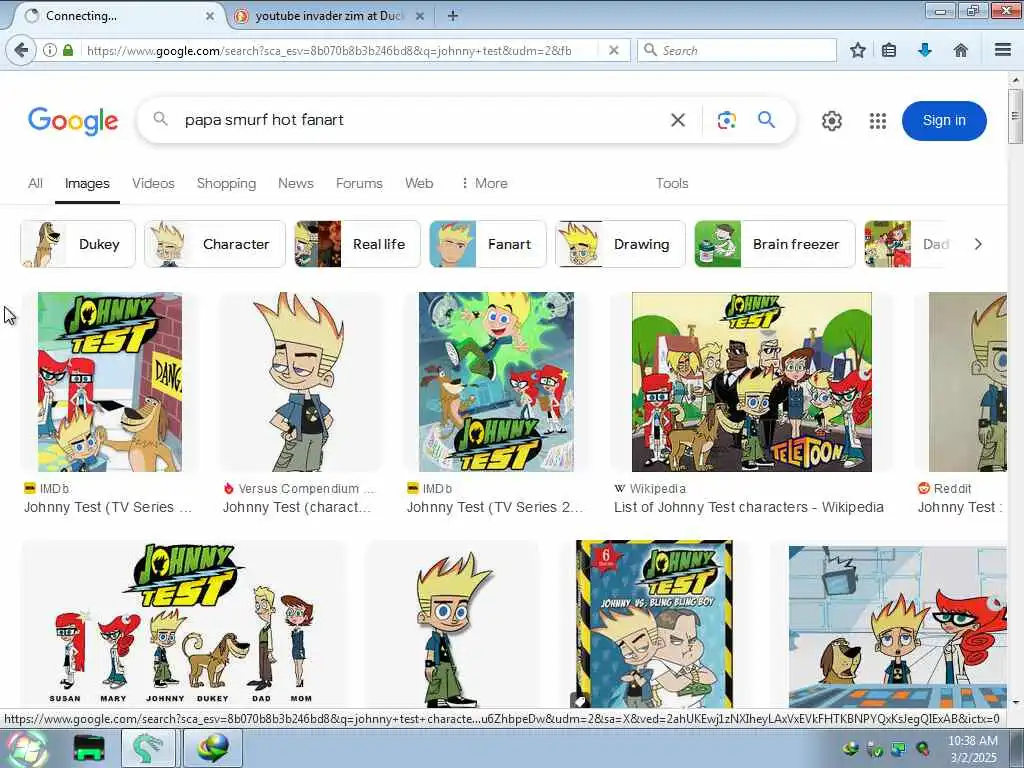1024x768 pixels.
Task: Open the Reddit Johnny Test image
Action: pos(968,382)
